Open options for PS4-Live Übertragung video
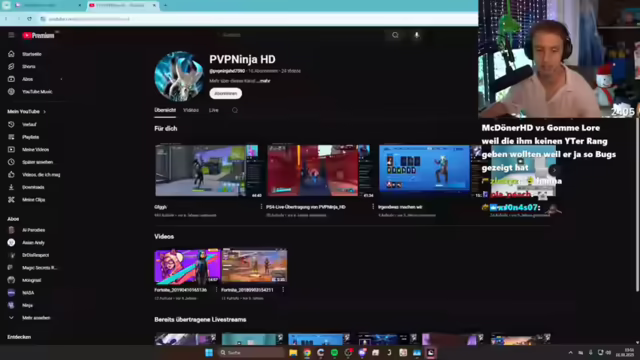The height and width of the screenshot is (360, 640). coord(373,207)
